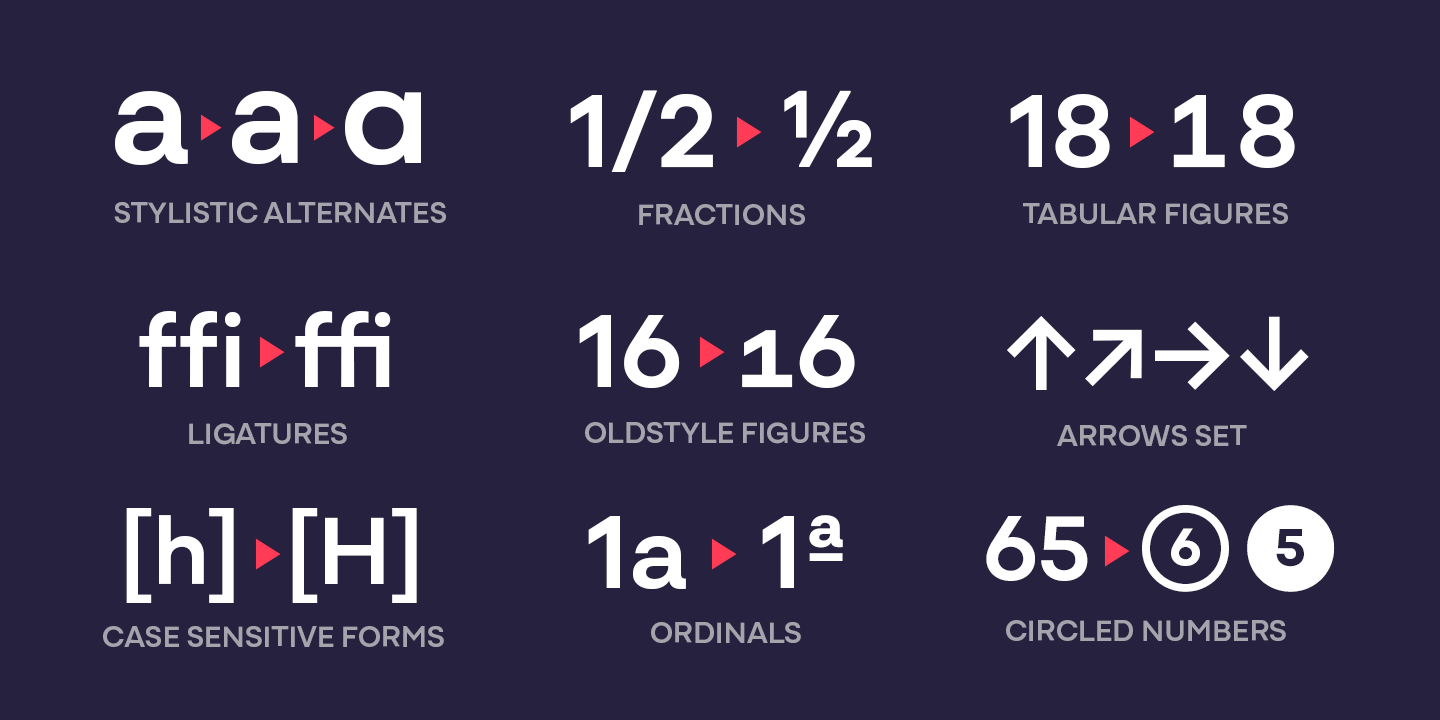The image size is (1440, 720).
Task: Click the Case Sensitive Forms label
Action: click(273, 637)
